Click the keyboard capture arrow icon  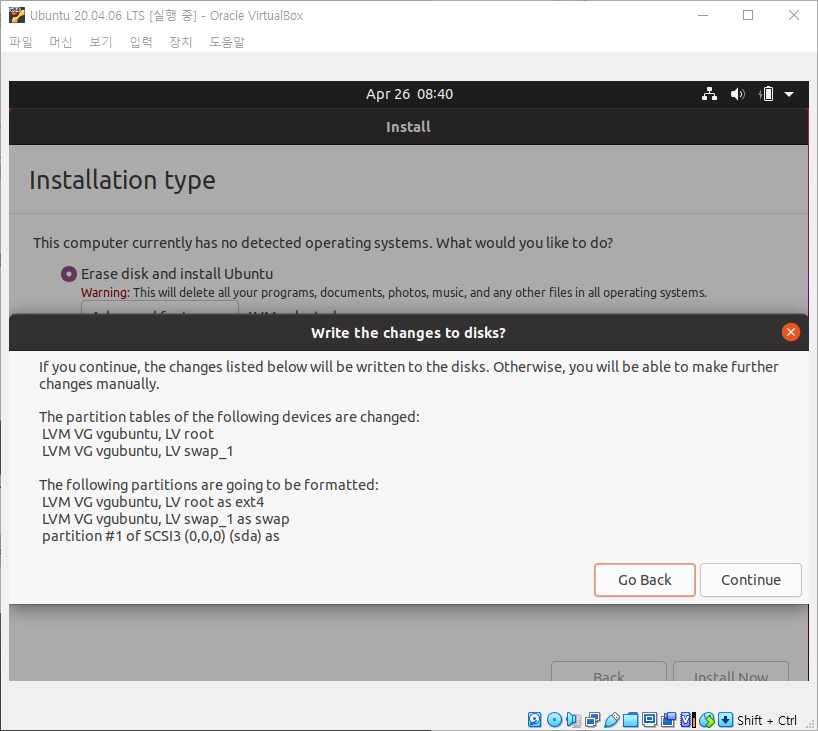(725, 720)
